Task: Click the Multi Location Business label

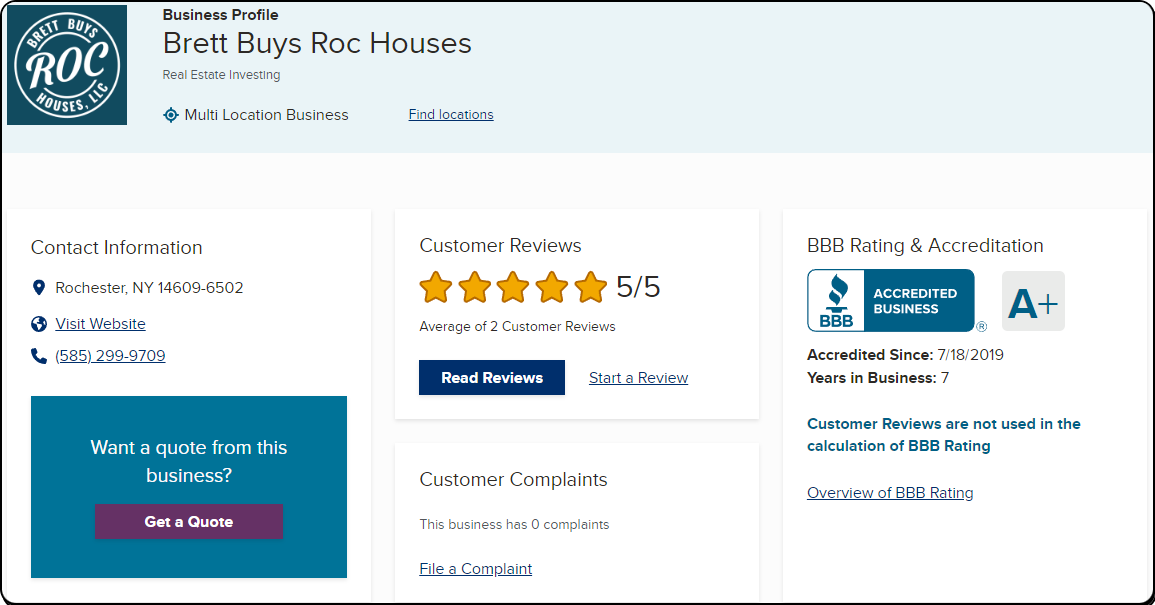Action: tap(267, 115)
